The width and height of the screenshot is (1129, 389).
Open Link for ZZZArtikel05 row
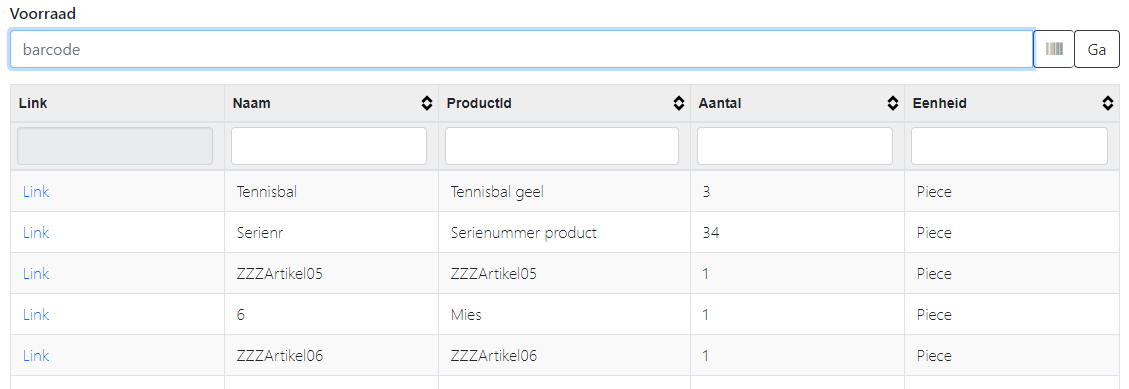[36, 274]
